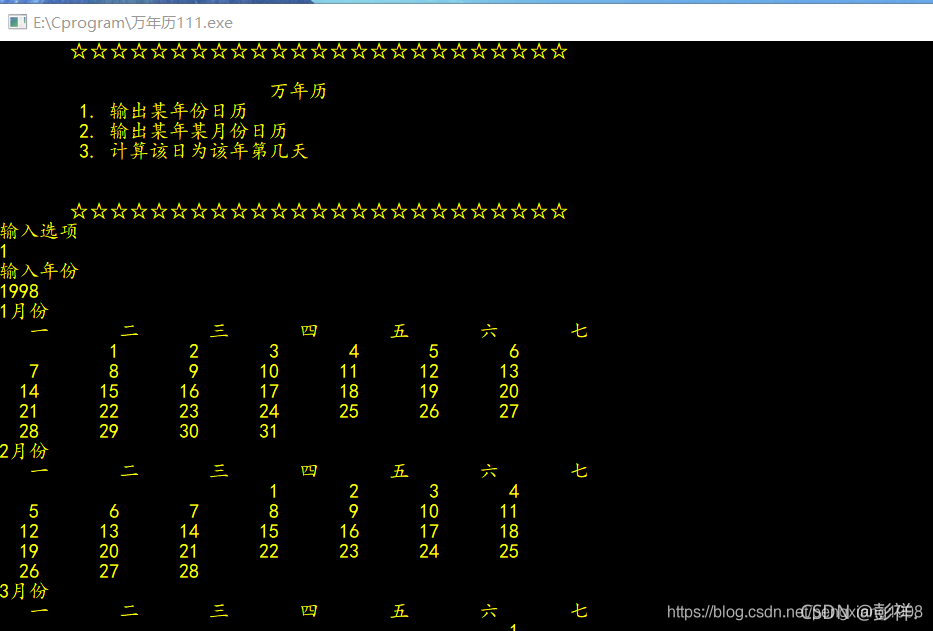Click day 19 in the February calendar

[29, 551]
